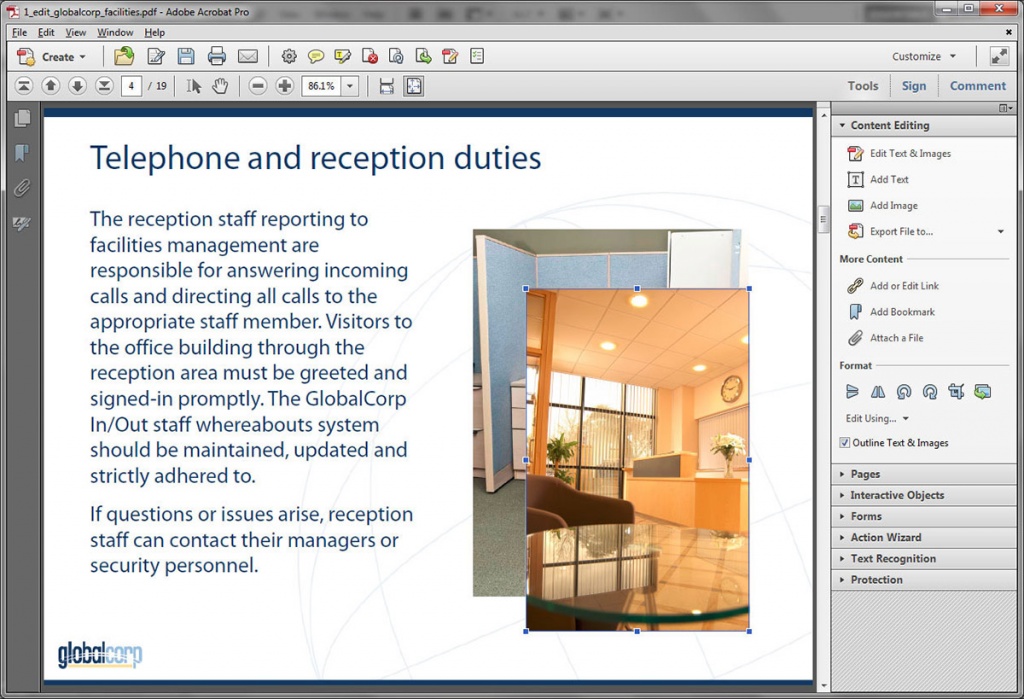The width and height of the screenshot is (1024, 699).
Task: Flip the selected image vertically
Action: (852, 391)
